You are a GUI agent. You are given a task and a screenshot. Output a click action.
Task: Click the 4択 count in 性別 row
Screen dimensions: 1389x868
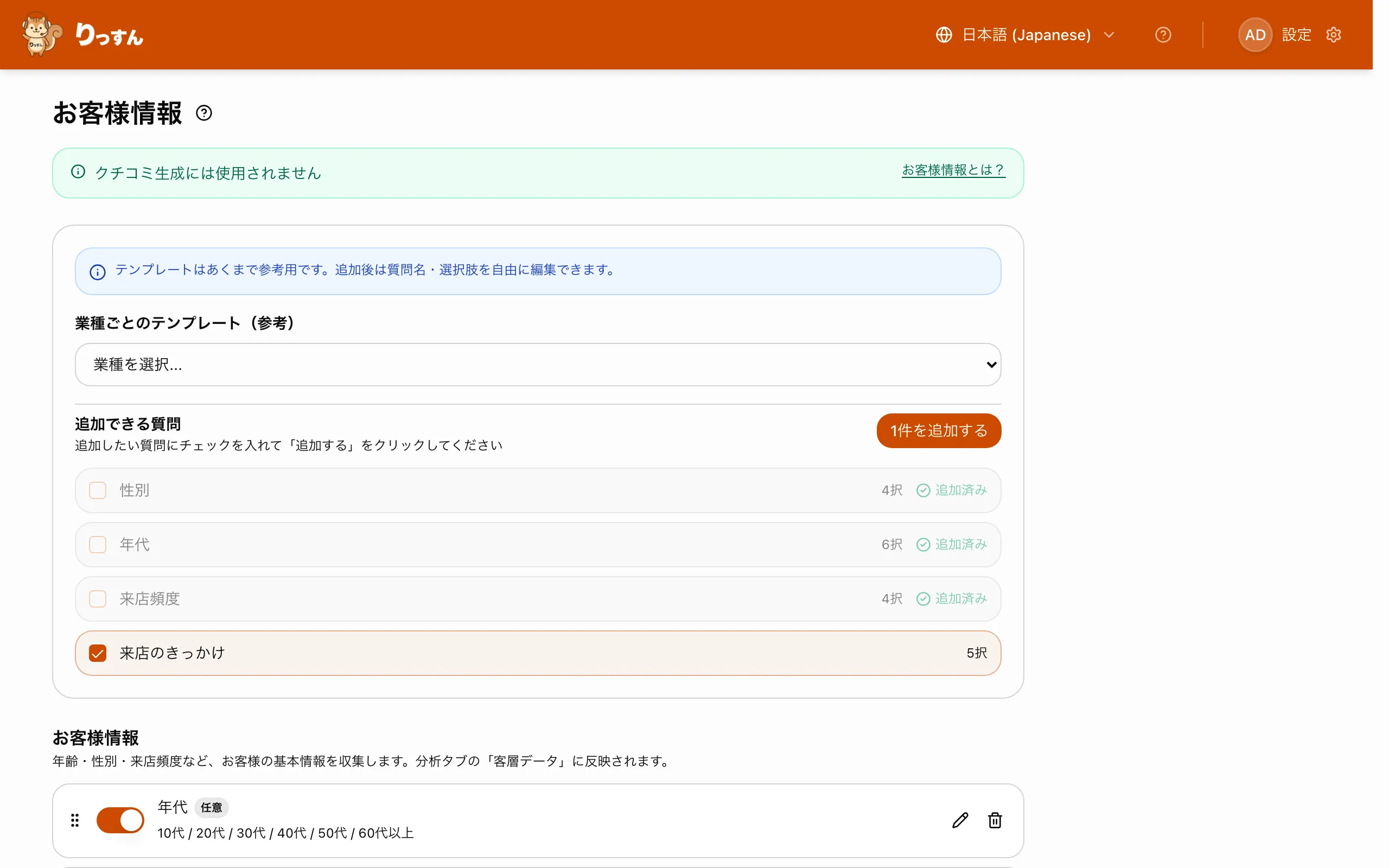point(891,490)
